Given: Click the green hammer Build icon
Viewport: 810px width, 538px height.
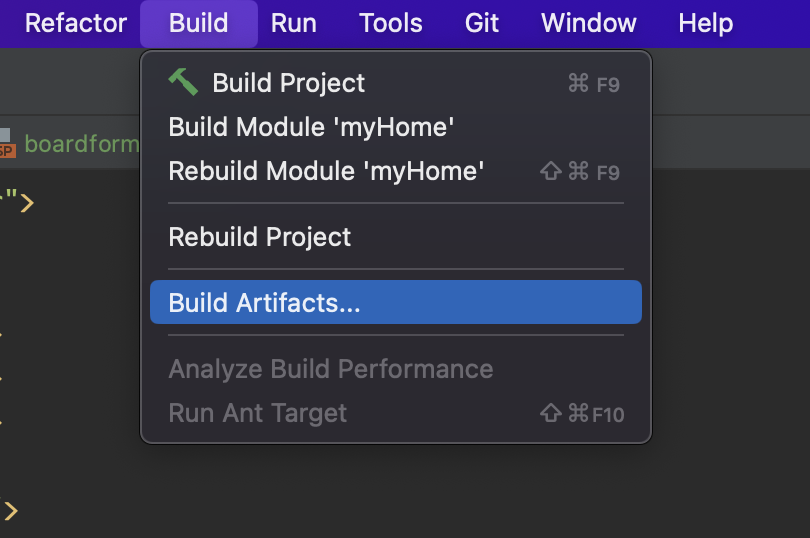Looking at the screenshot, I should 183,82.
